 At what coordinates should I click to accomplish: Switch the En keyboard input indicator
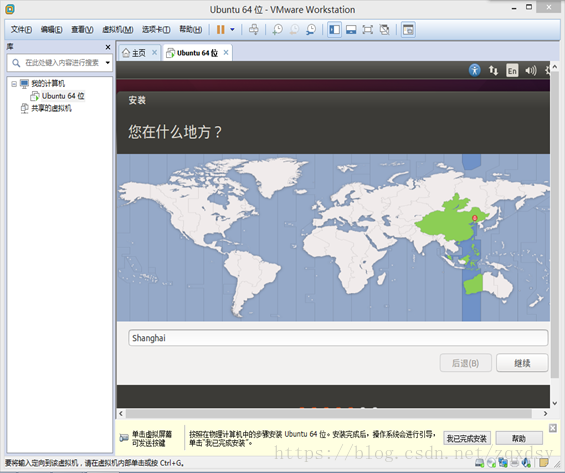tap(512, 71)
